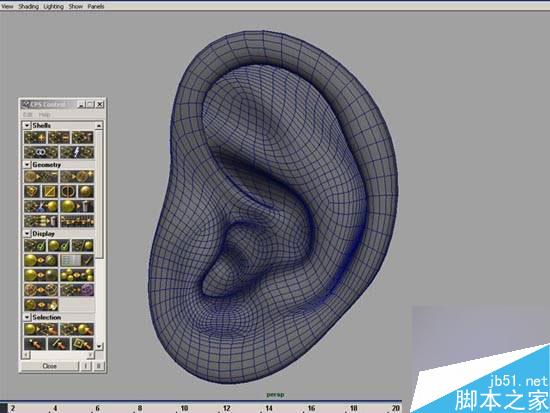The width and height of the screenshot is (550, 413).
Task: Click the CPS panel vertical scrollbar thumb
Action: click(99, 194)
